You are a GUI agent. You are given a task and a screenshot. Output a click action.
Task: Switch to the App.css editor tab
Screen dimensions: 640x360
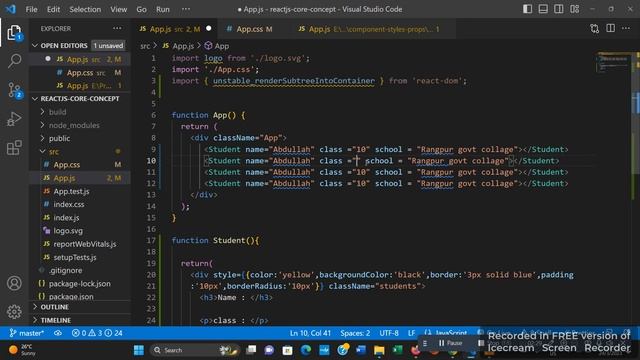click(254, 29)
